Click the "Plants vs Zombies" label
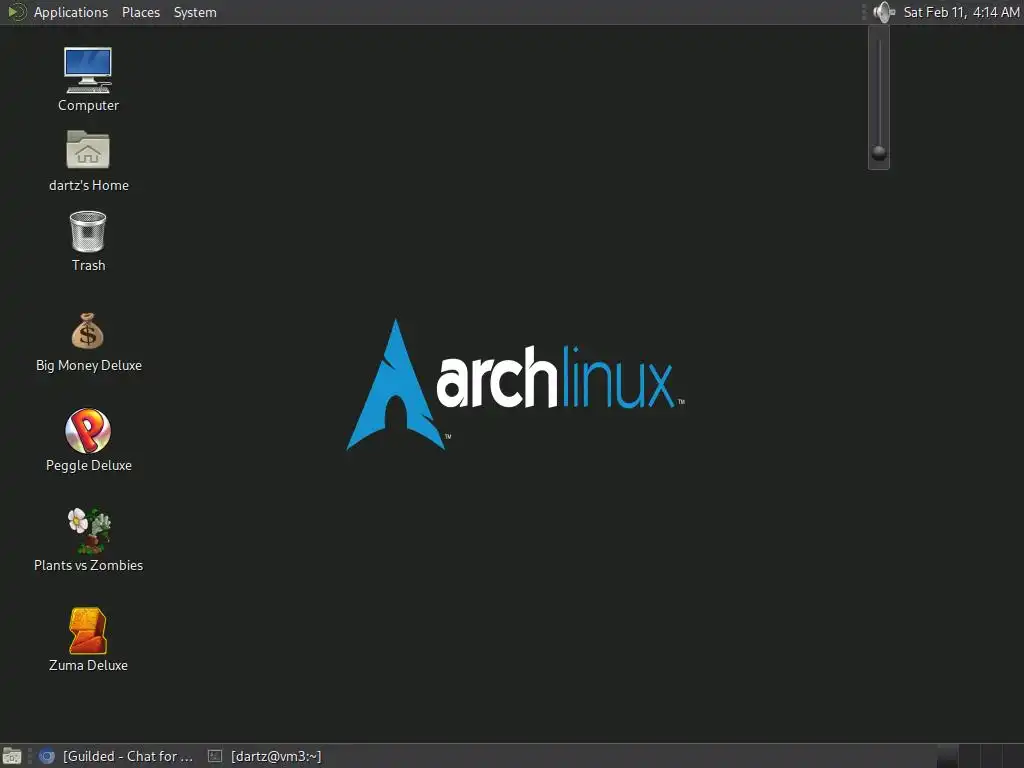The width and height of the screenshot is (1024, 768). (89, 565)
